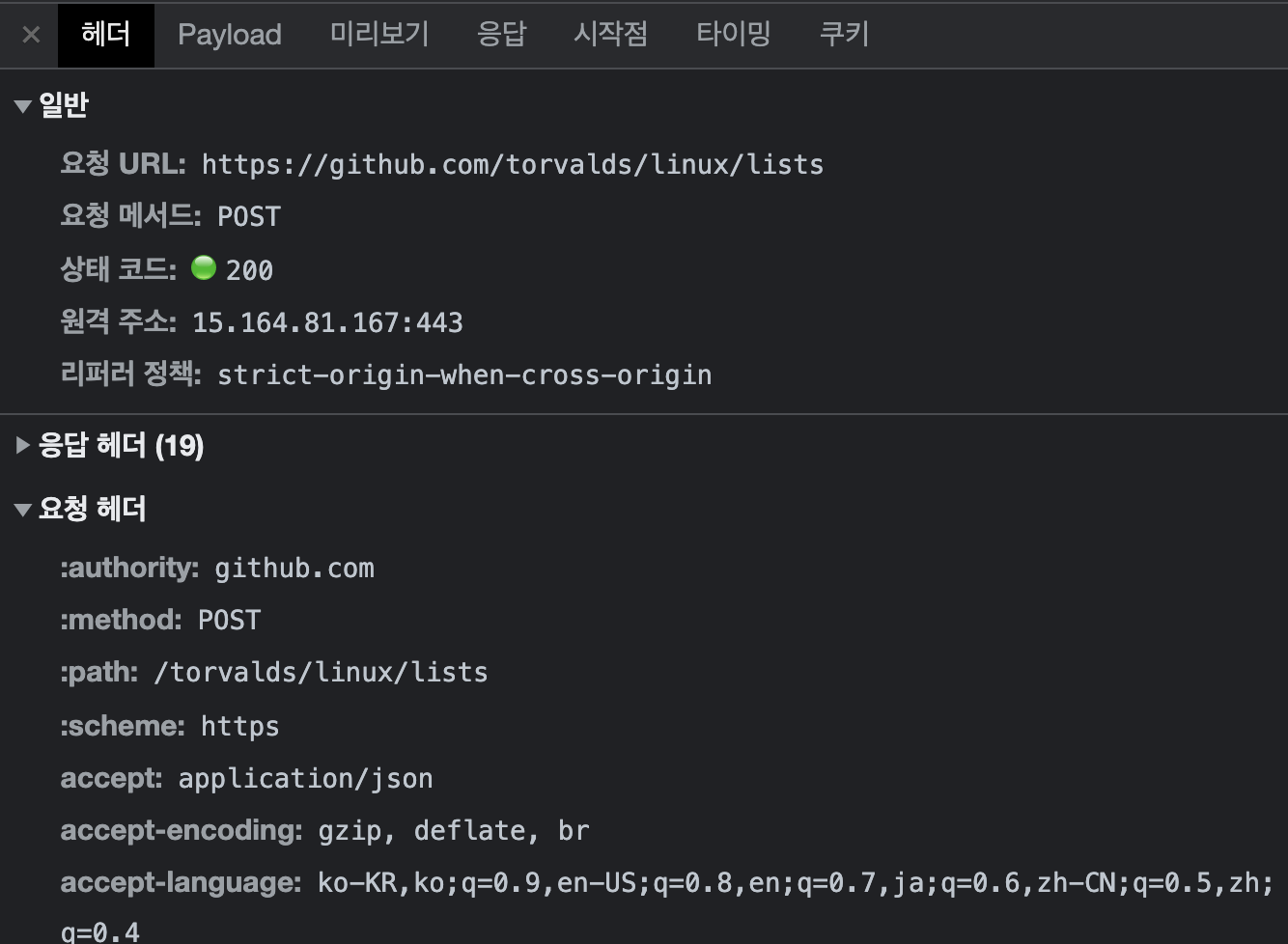This screenshot has height=944, width=1288.
Task: Click the accept-encoding header name
Action: coord(182,830)
